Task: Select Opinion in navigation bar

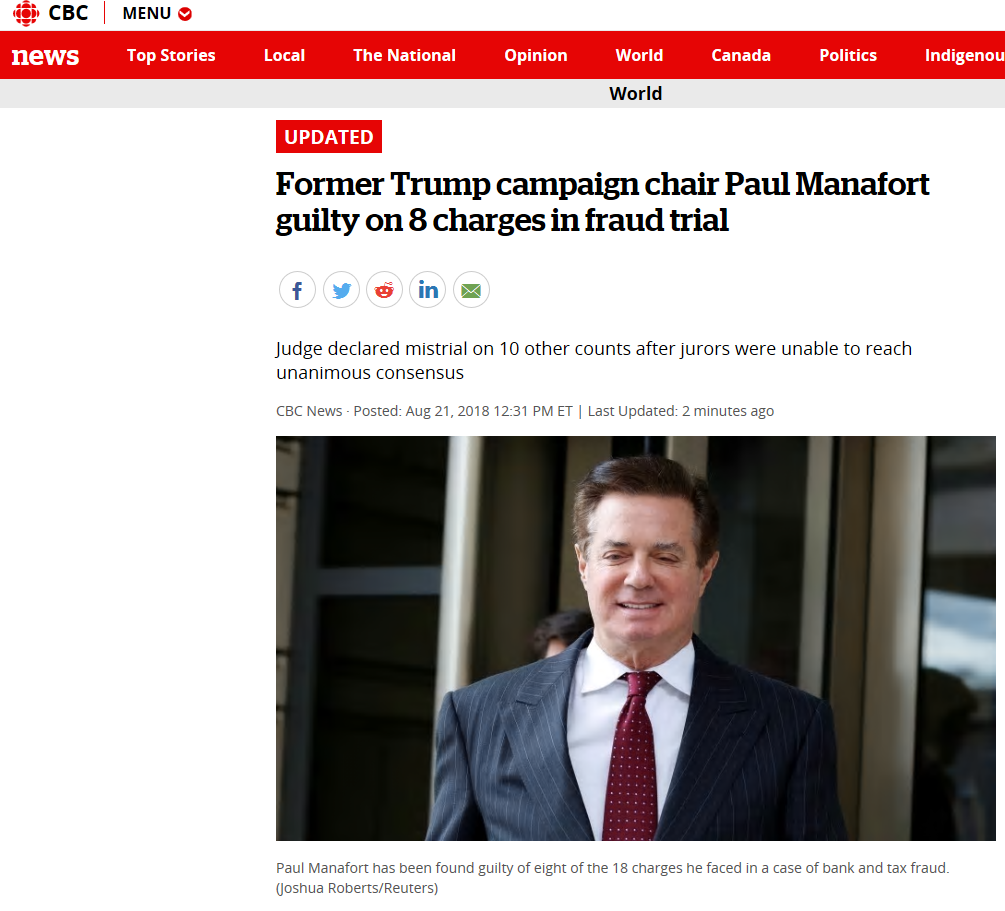Action: point(536,55)
